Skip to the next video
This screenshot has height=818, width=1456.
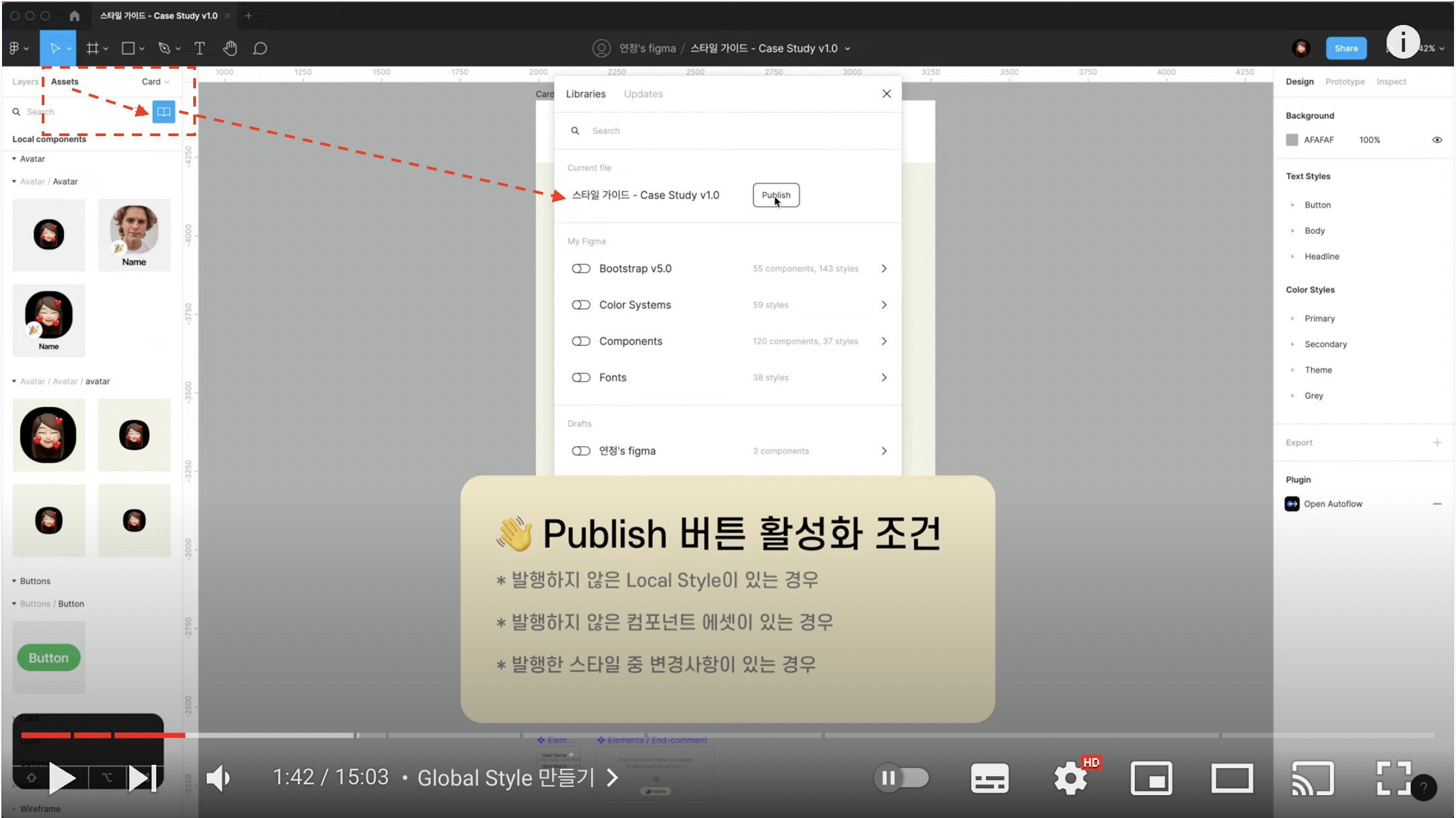click(143, 778)
